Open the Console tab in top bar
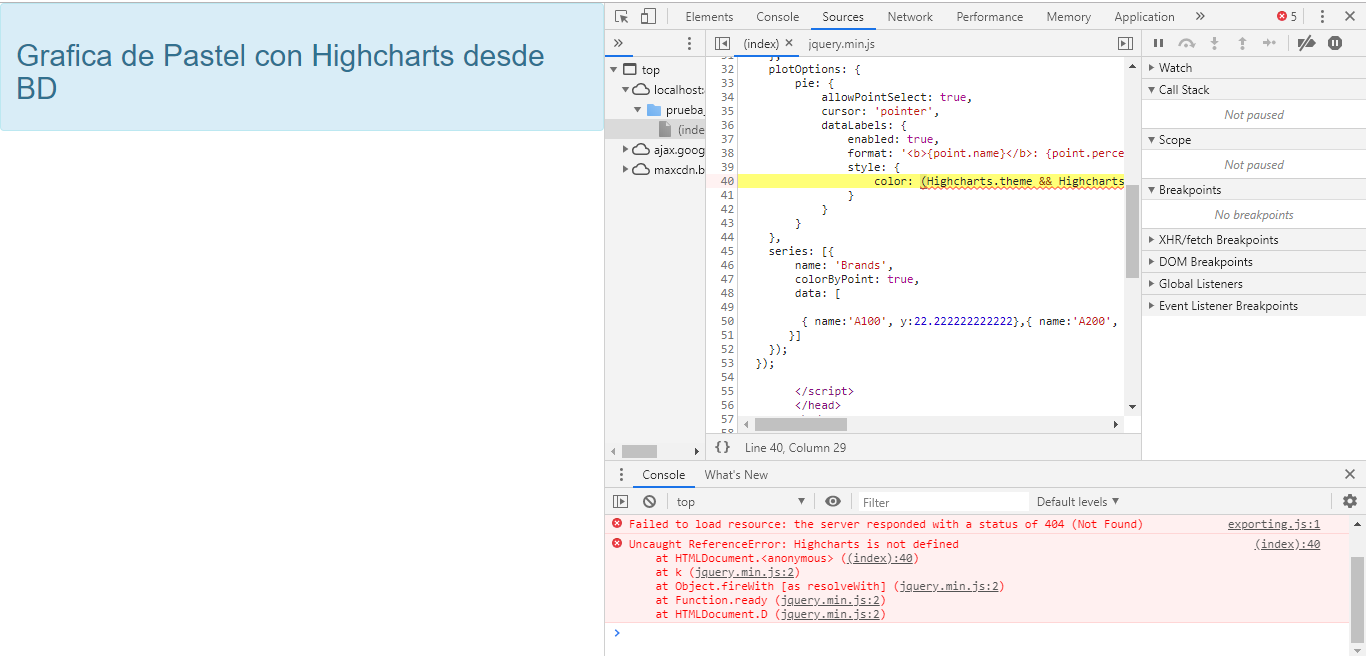 [778, 17]
